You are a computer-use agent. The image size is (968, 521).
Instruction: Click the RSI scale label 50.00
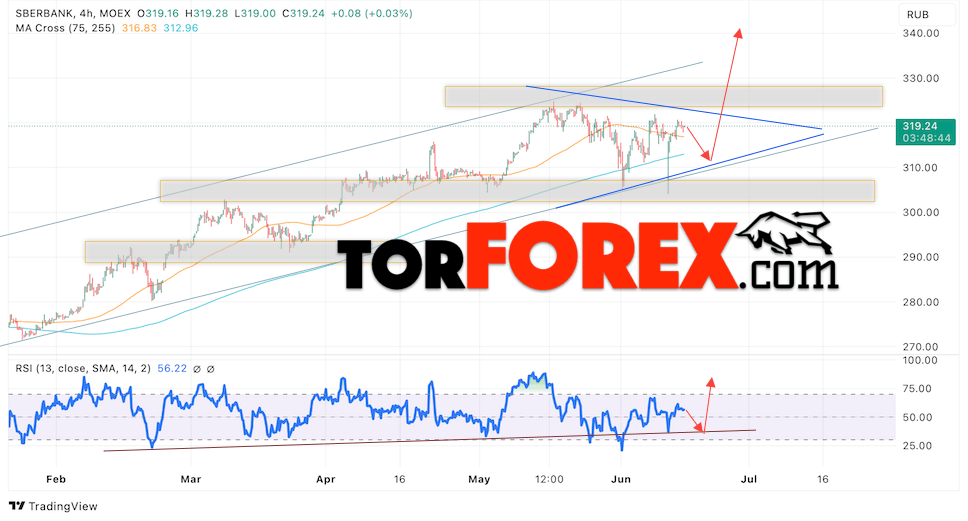917,417
